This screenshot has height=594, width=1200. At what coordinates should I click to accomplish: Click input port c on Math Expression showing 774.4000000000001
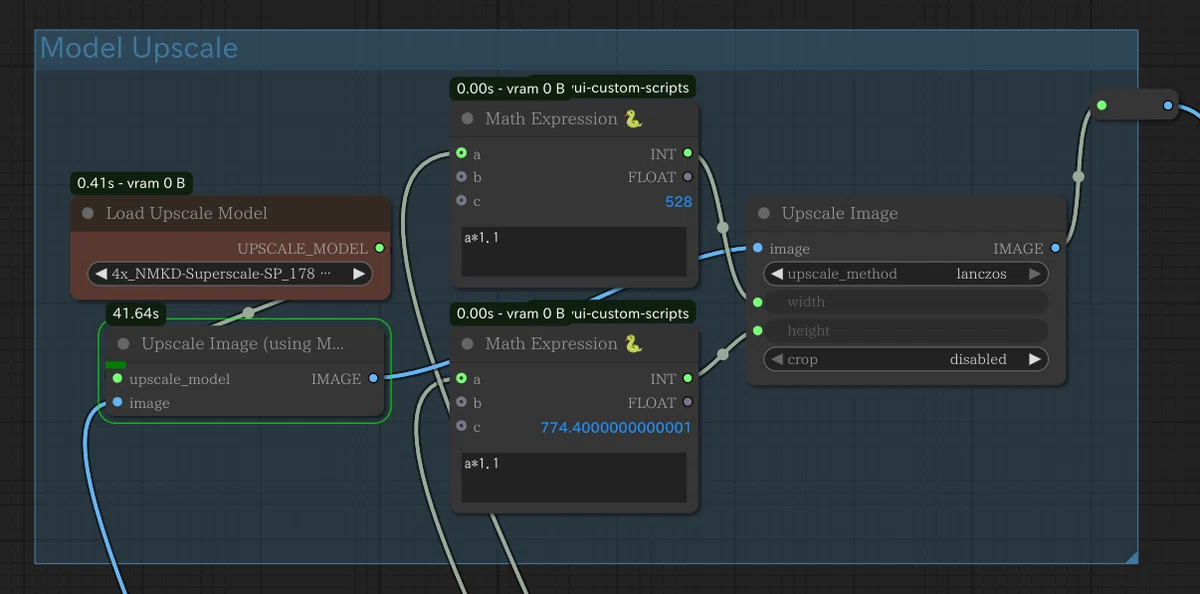coord(461,426)
